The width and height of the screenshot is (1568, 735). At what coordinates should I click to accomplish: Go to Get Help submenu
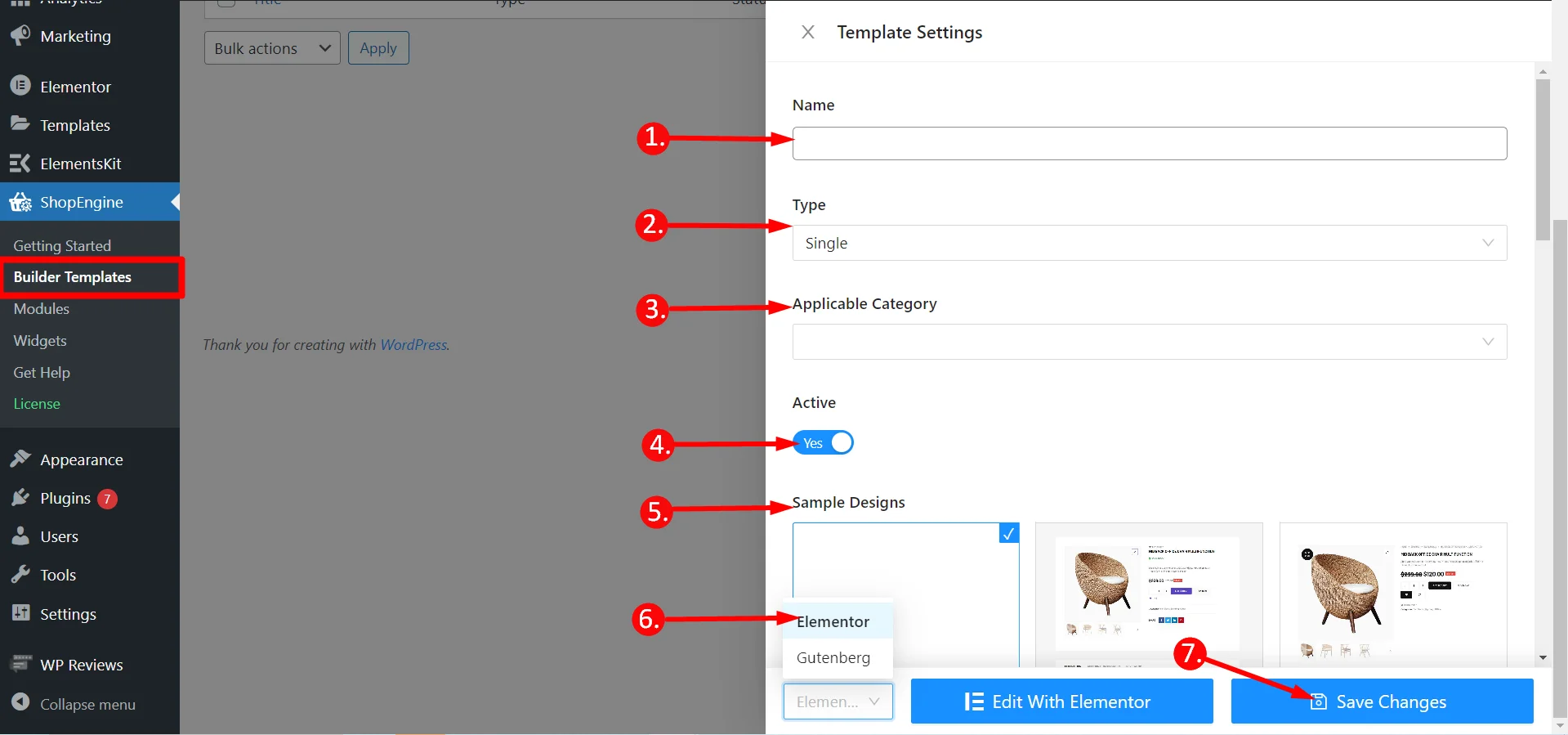(42, 373)
